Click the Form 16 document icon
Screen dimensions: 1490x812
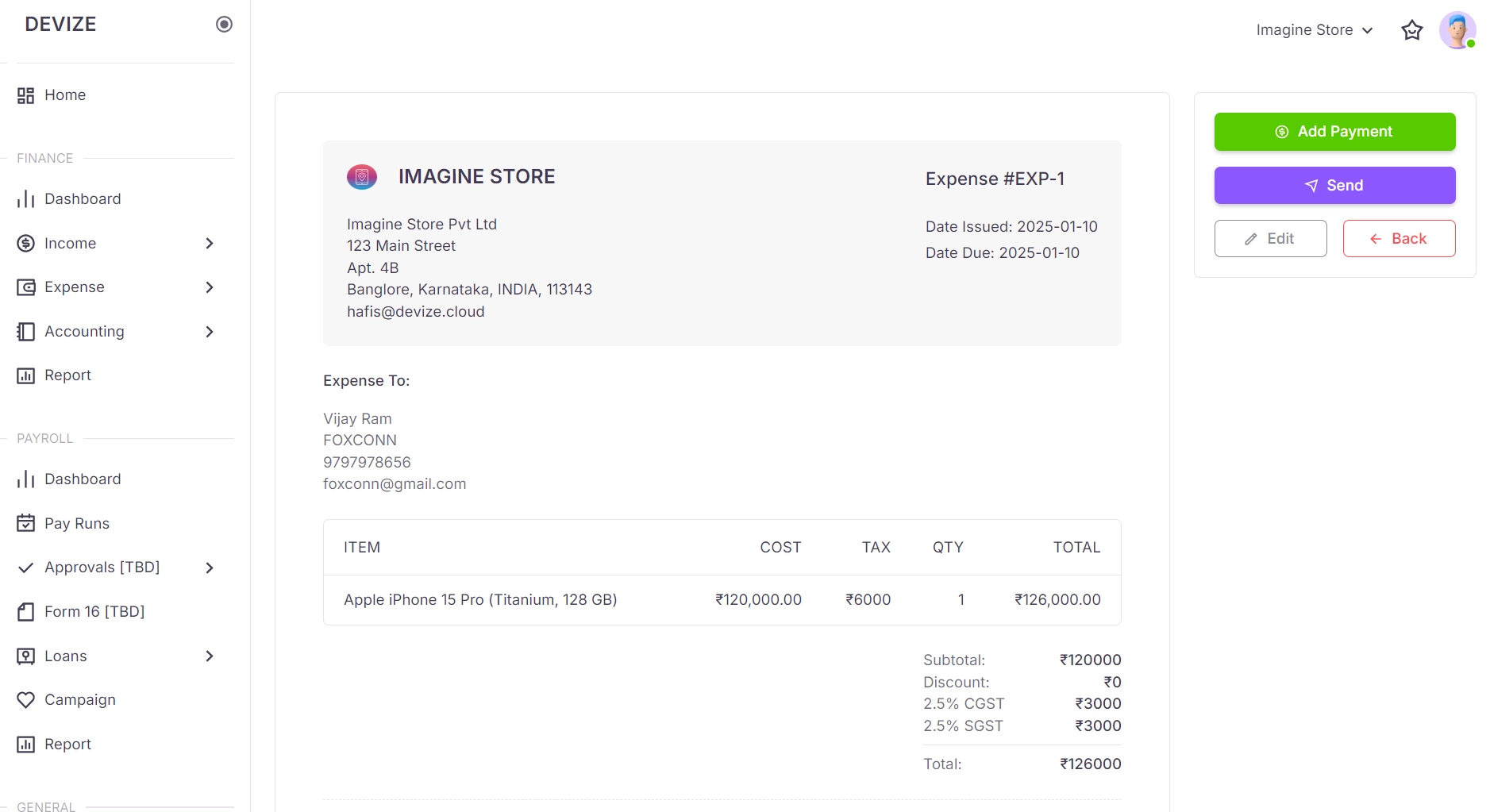26,612
